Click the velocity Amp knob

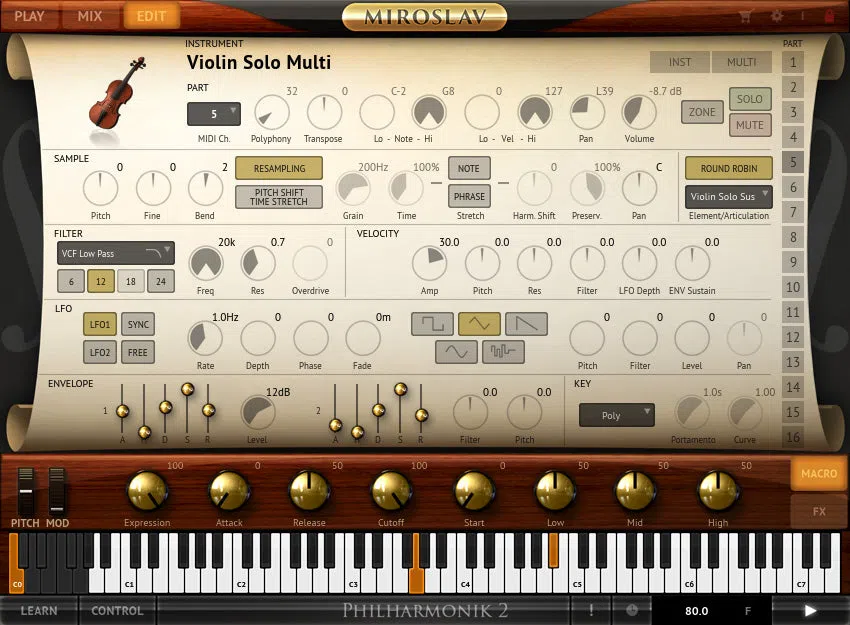(x=429, y=264)
